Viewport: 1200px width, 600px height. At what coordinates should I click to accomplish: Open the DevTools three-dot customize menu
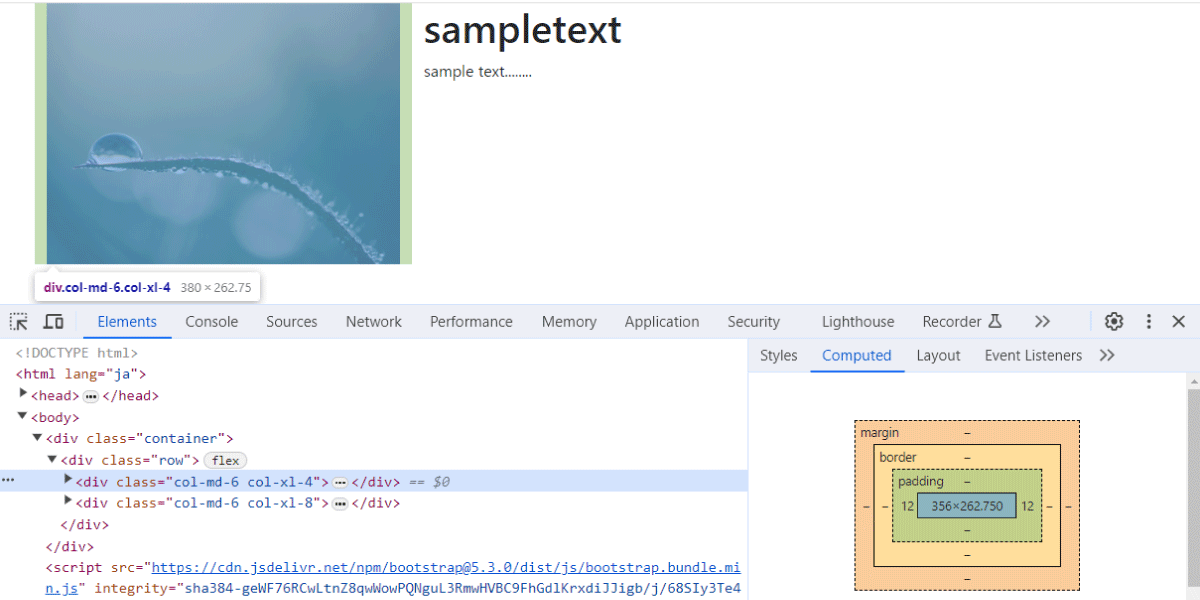coord(1149,322)
